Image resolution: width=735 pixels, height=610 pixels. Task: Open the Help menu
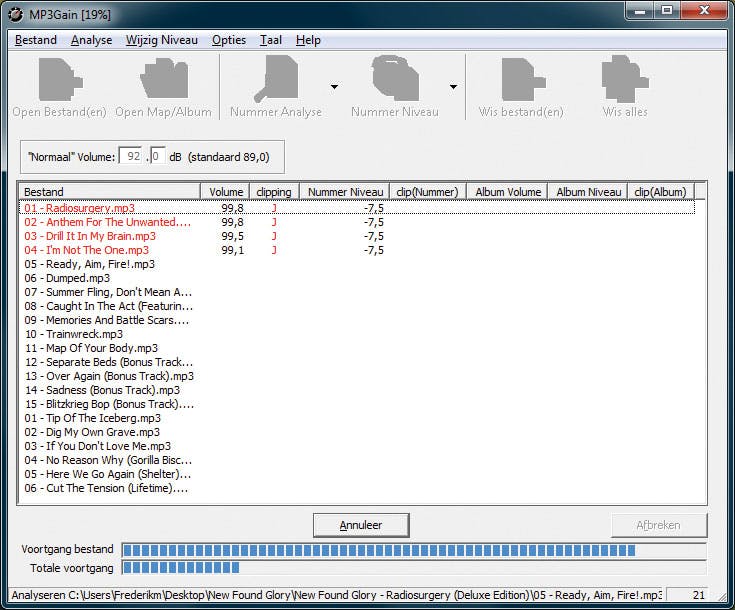tap(308, 40)
